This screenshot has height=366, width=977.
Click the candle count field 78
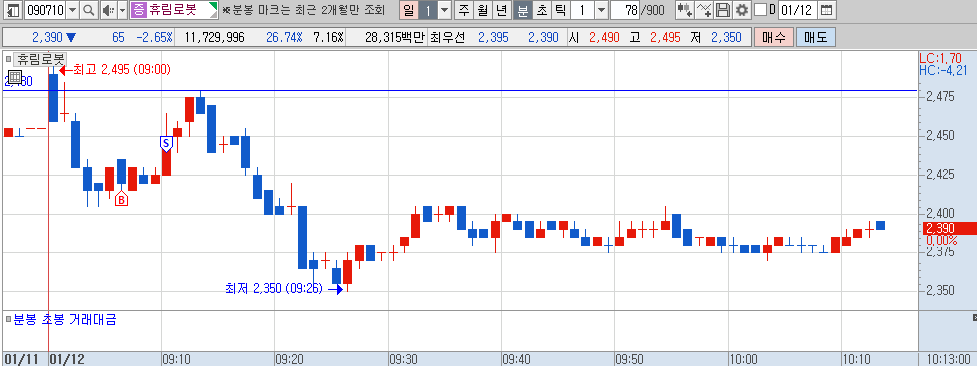tap(625, 9)
